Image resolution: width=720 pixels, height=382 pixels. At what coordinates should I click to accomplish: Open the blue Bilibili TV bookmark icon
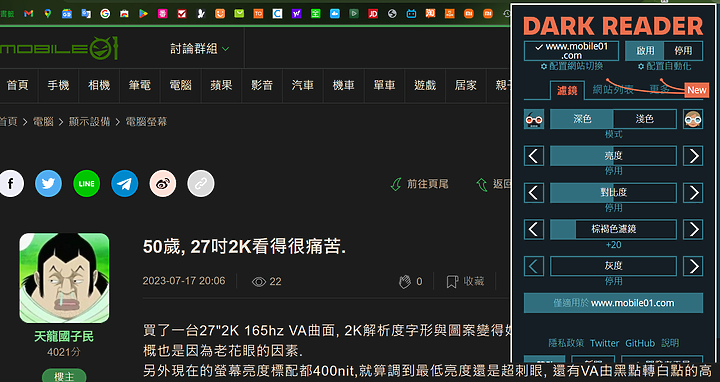pos(411,14)
